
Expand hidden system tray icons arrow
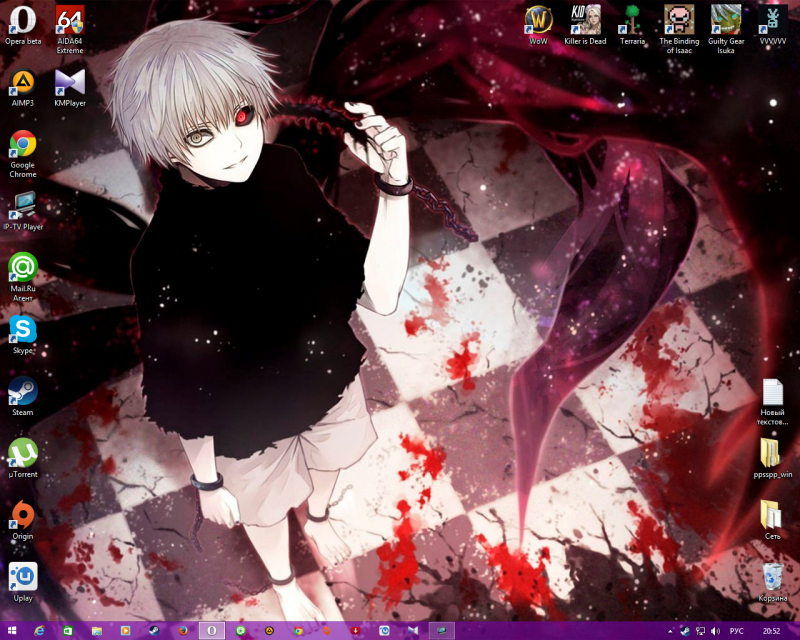click(x=670, y=631)
